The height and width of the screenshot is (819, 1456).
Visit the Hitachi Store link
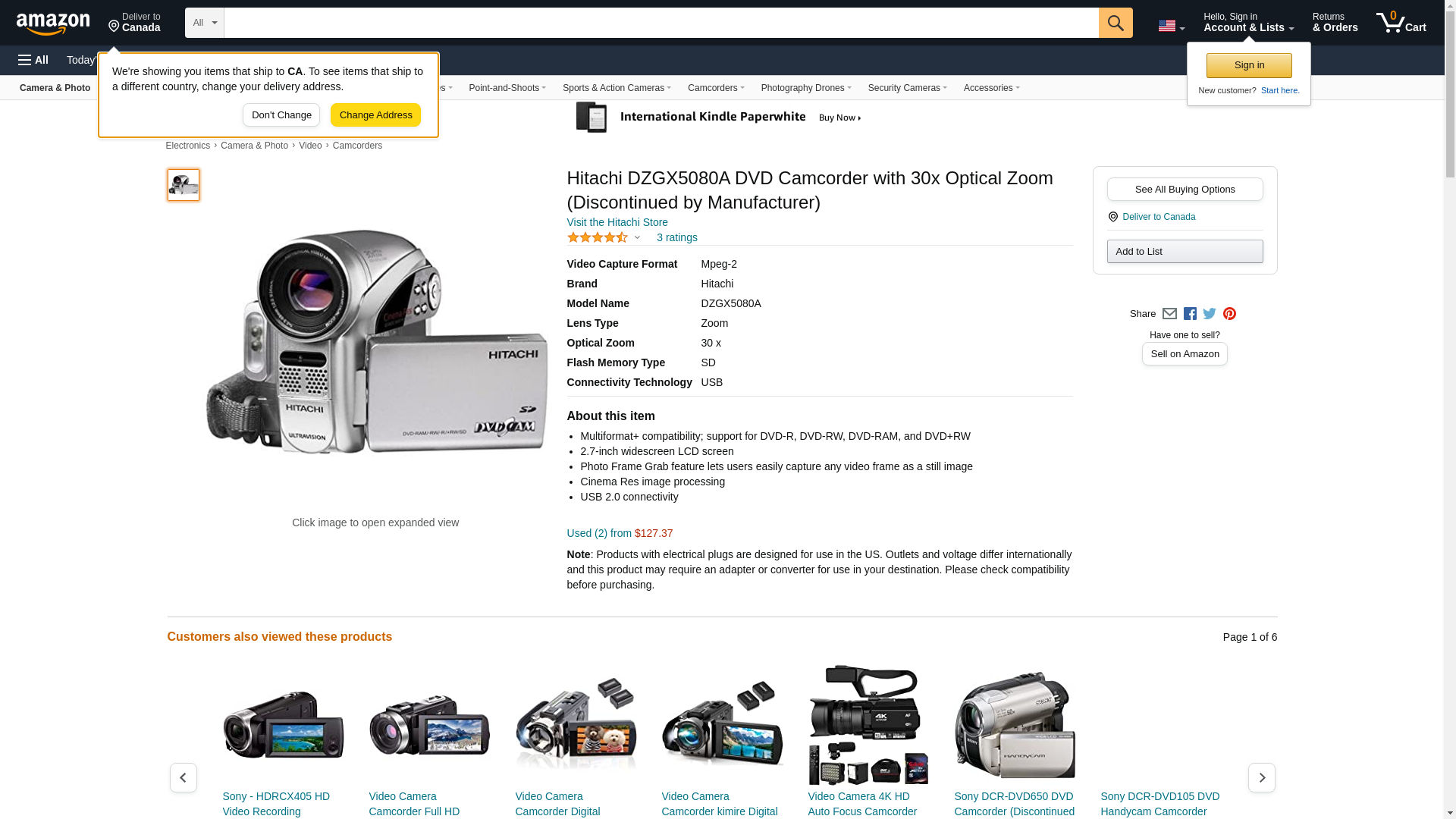pos(617,222)
